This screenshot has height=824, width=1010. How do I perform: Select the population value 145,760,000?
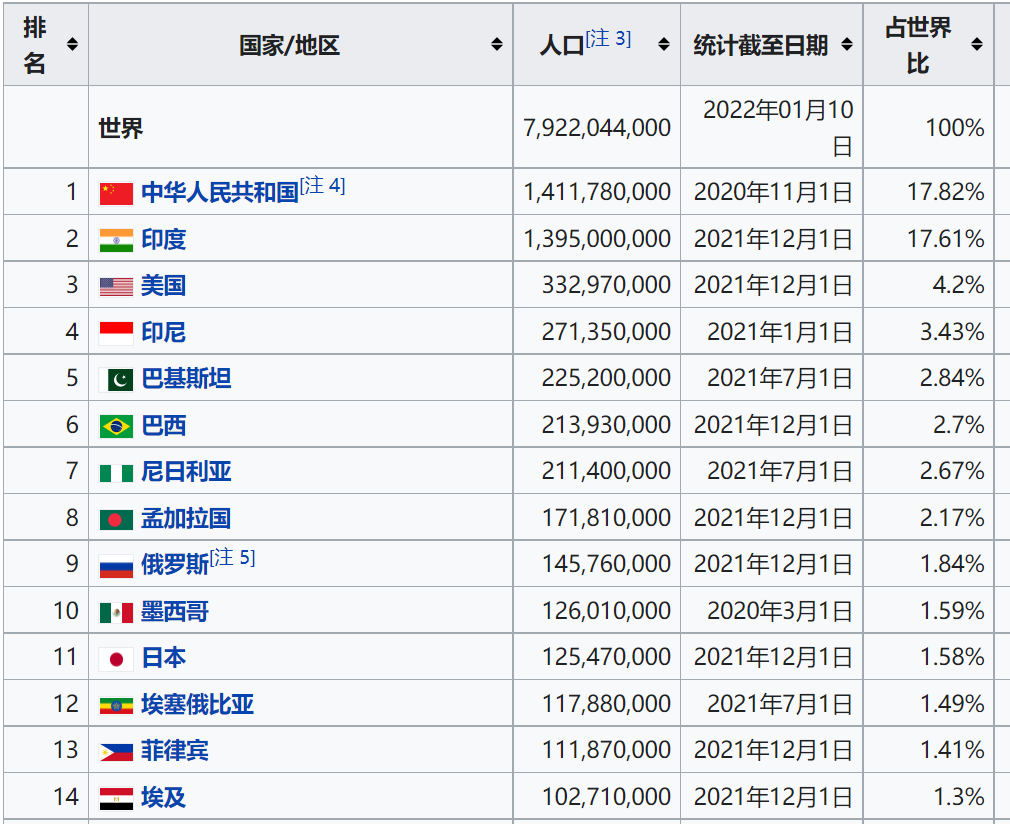tap(606, 564)
